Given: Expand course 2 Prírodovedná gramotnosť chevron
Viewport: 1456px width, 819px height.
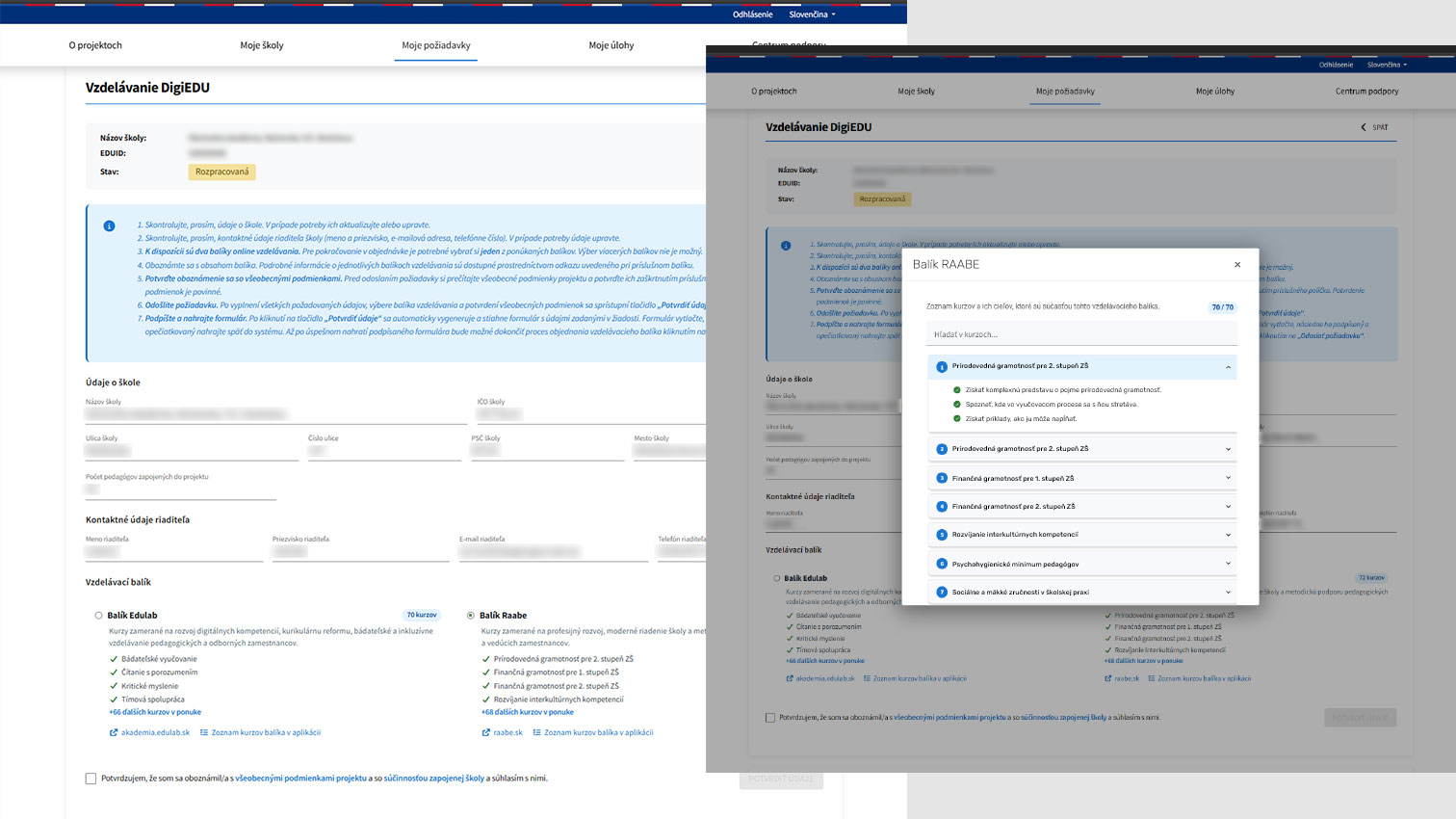Looking at the screenshot, I should (1228, 449).
